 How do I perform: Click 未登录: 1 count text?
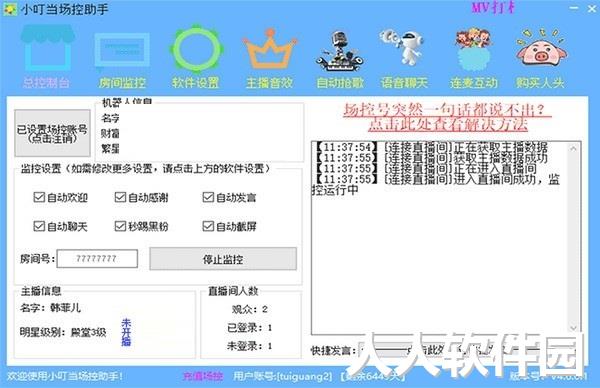[x=249, y=346]
